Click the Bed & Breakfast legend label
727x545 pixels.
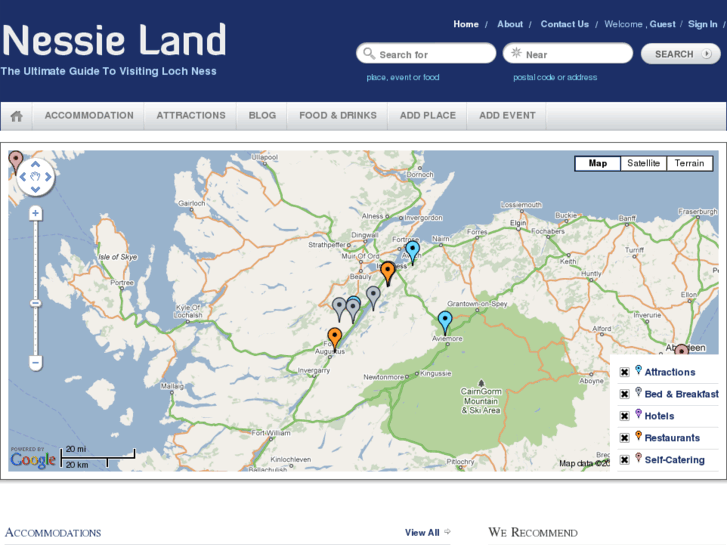click(682, 394)
